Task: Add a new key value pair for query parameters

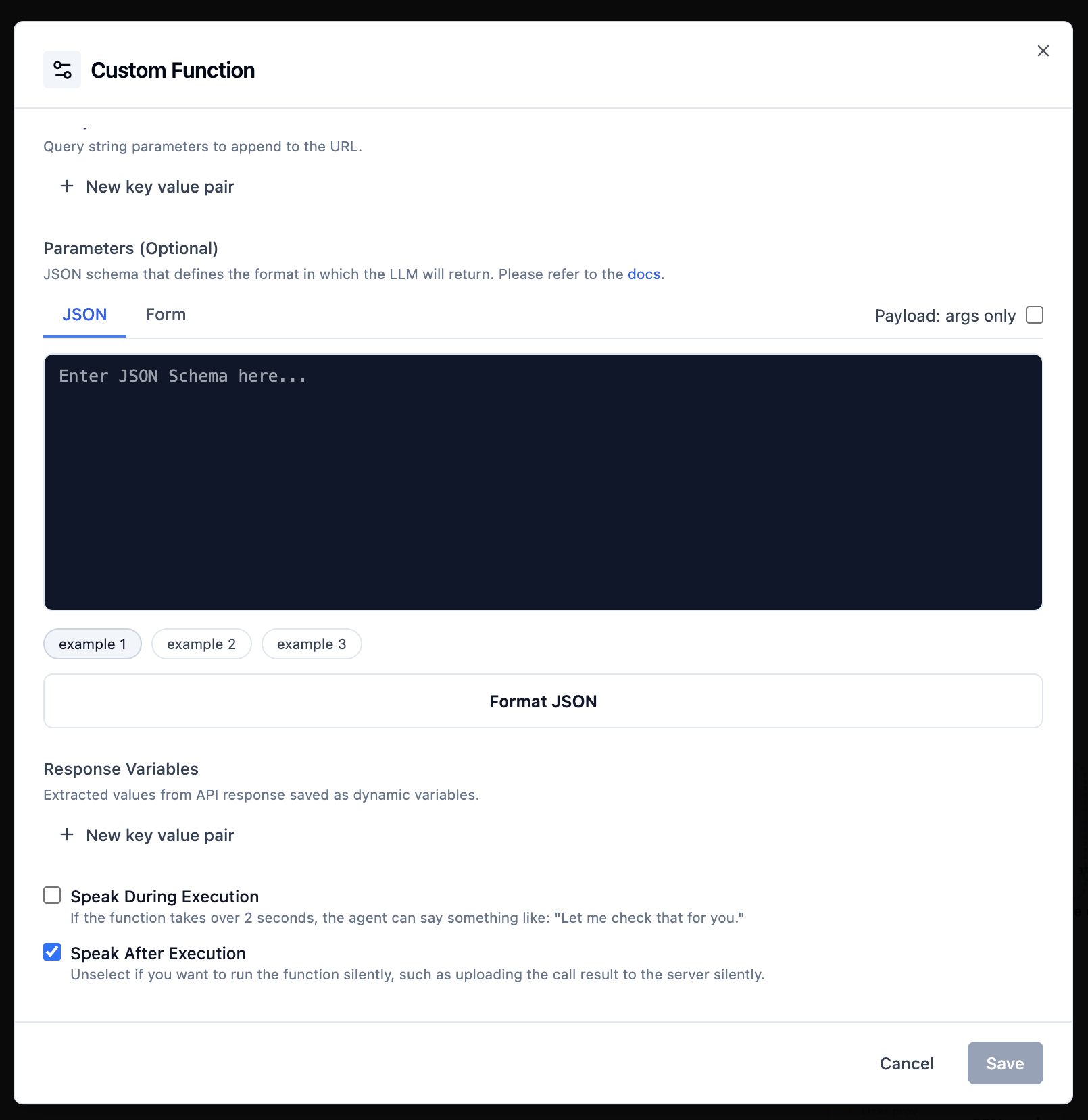Action: [x=159, y=186]
